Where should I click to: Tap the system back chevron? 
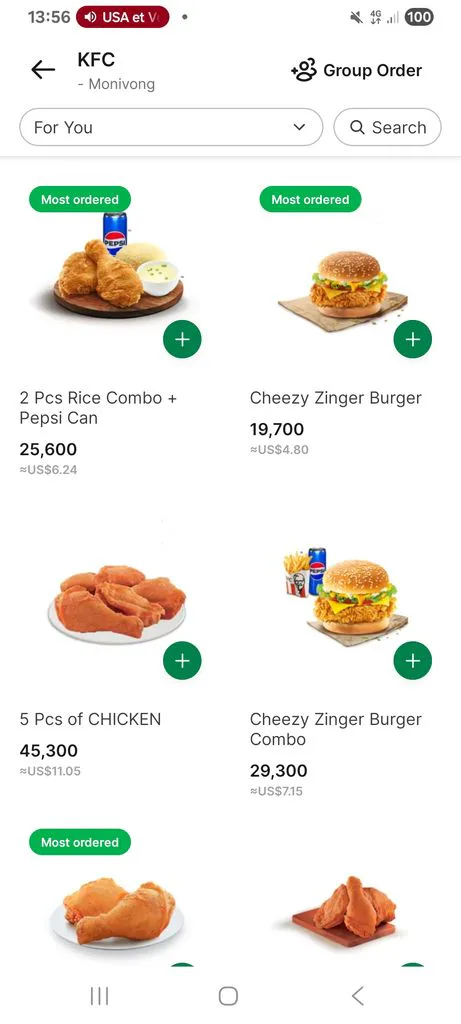tap(357, 996)
